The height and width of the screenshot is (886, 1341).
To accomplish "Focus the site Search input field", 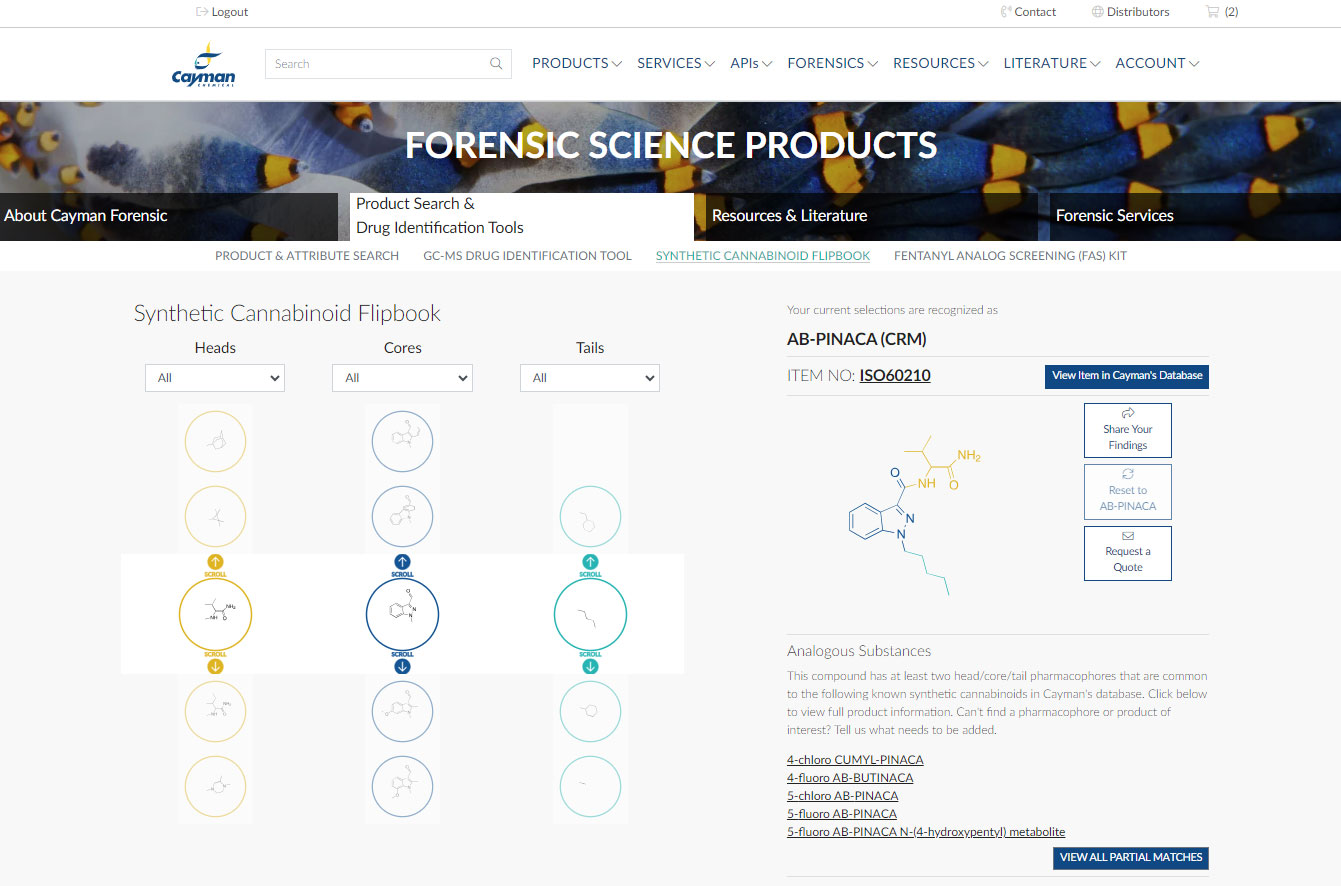I will coord(378,64).
